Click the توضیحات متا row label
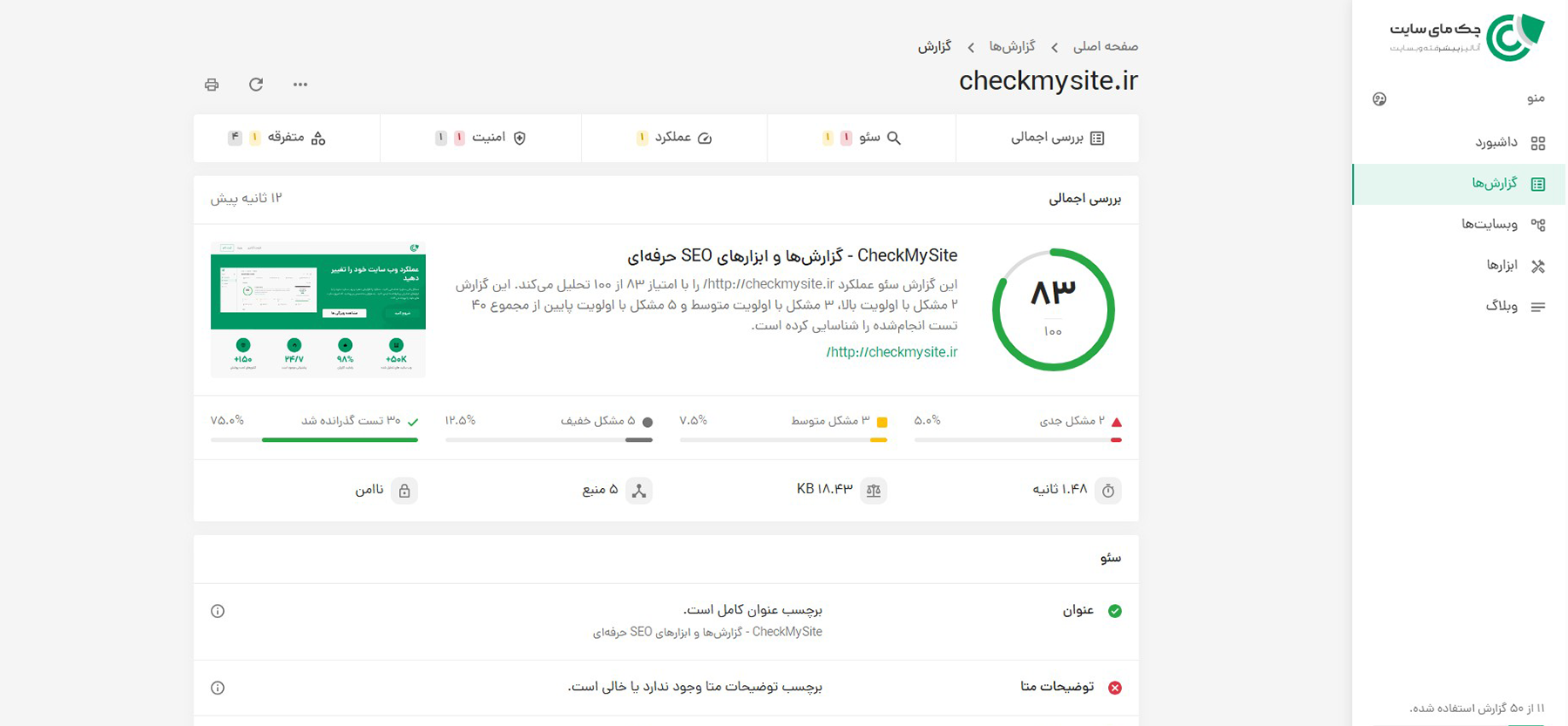Screen dimensions: 1568x726 pos(1057,687)
